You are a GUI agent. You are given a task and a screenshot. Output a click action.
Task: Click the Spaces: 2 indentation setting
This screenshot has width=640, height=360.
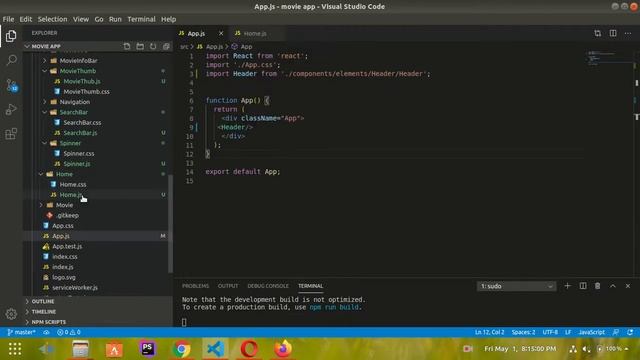(523, 332)
